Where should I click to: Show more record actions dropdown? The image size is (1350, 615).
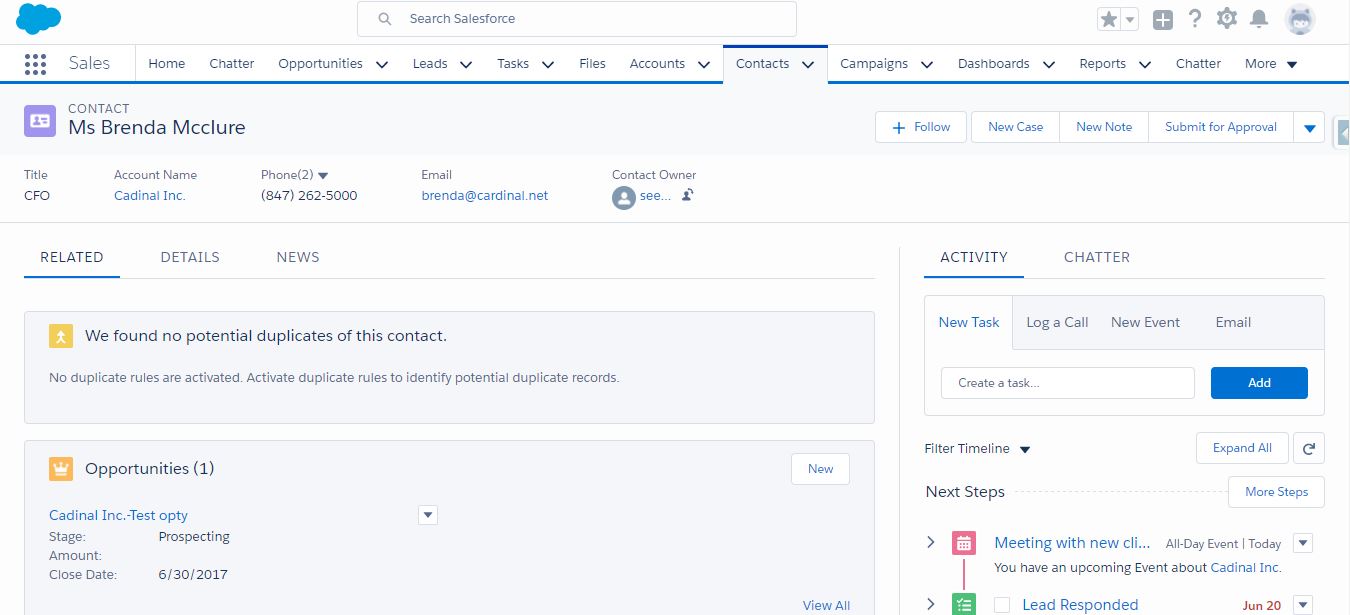pos(1309,128)
